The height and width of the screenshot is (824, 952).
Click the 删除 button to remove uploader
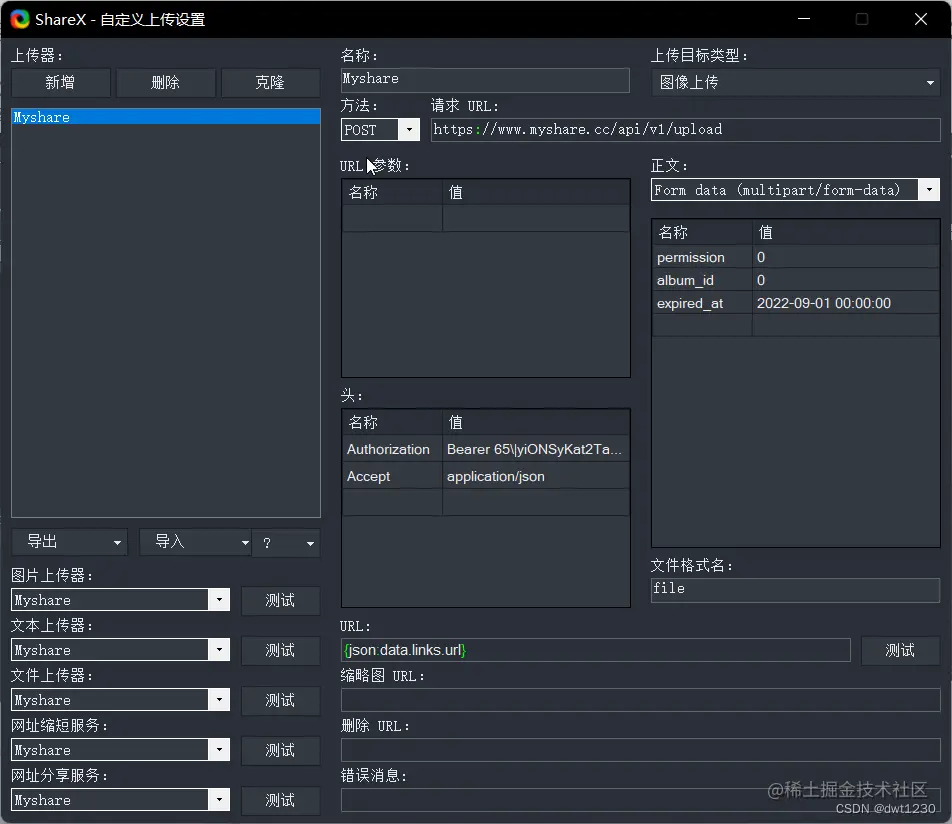pos(165,82)
